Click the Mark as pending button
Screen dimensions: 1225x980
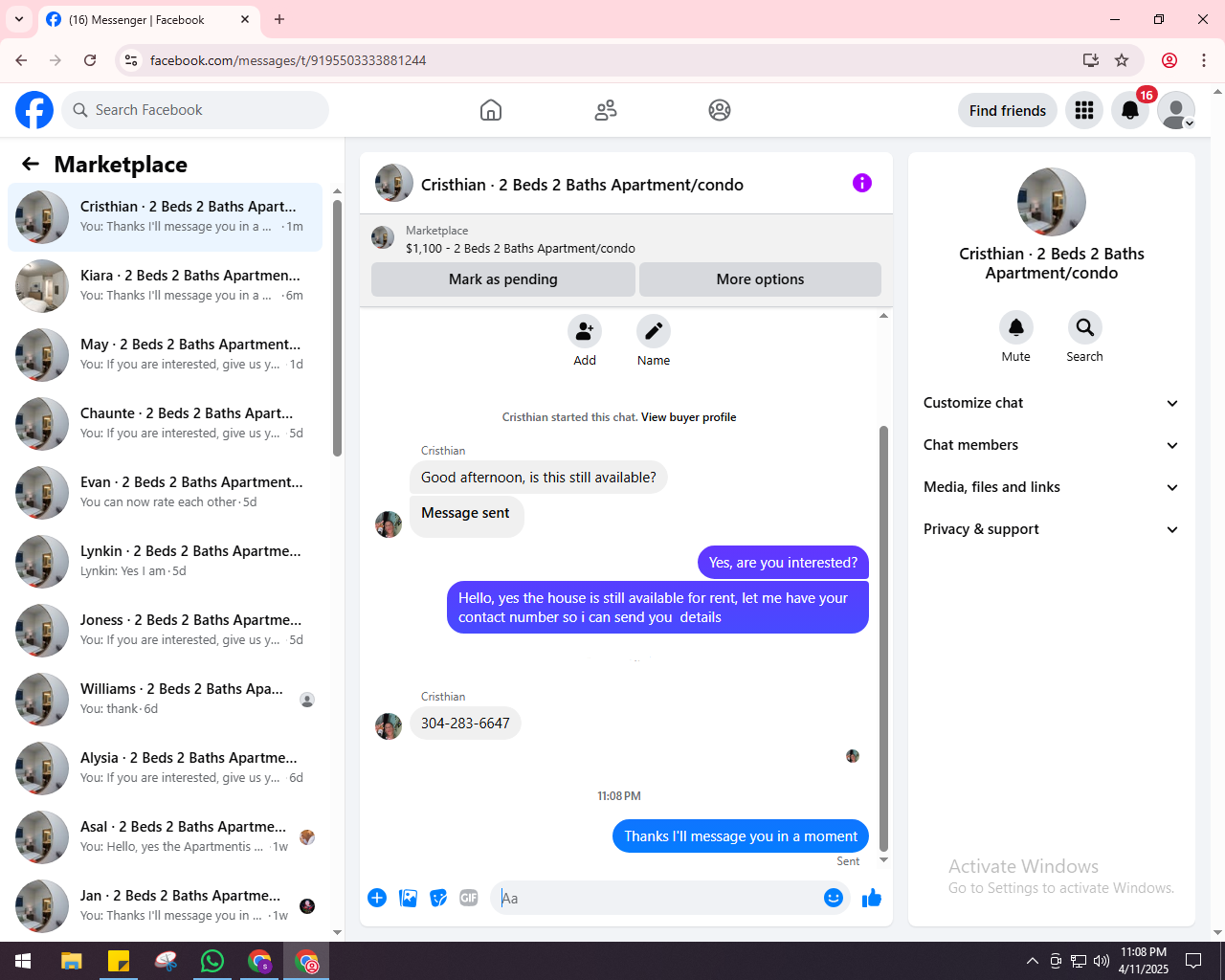tap(503, 279)
